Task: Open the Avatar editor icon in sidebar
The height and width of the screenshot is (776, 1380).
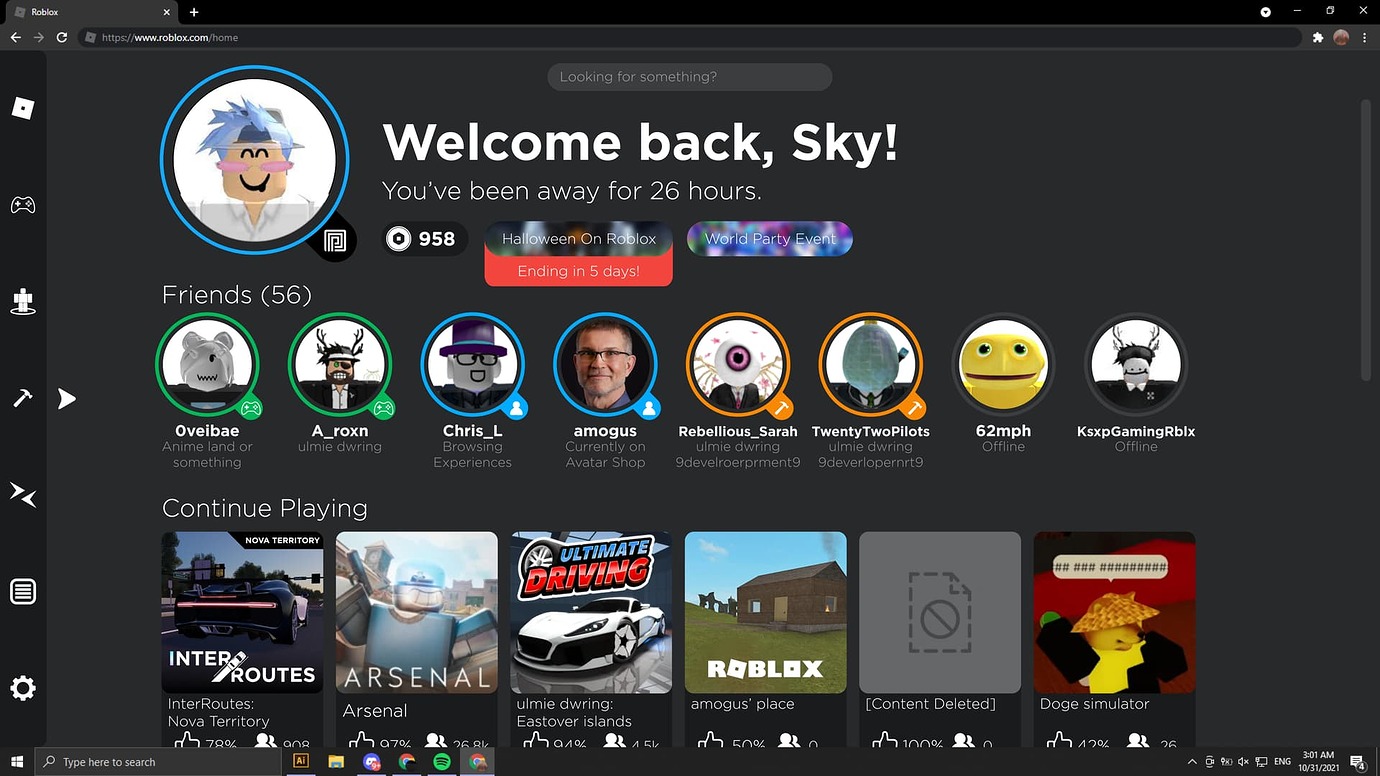Action: 22,301
